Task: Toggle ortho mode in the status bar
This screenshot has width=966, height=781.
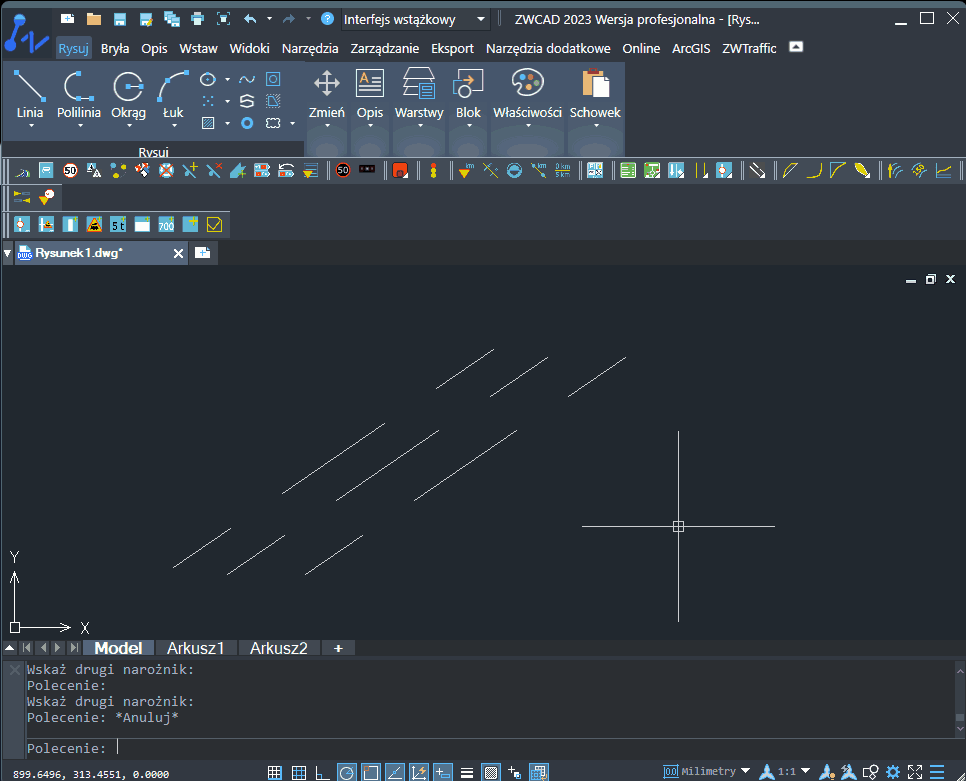Action: 321,771
